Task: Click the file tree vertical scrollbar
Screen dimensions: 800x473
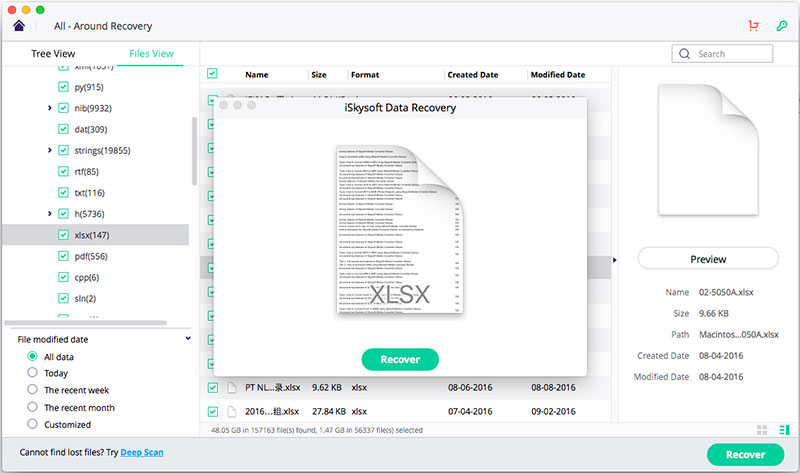Action: pos(194,151)
